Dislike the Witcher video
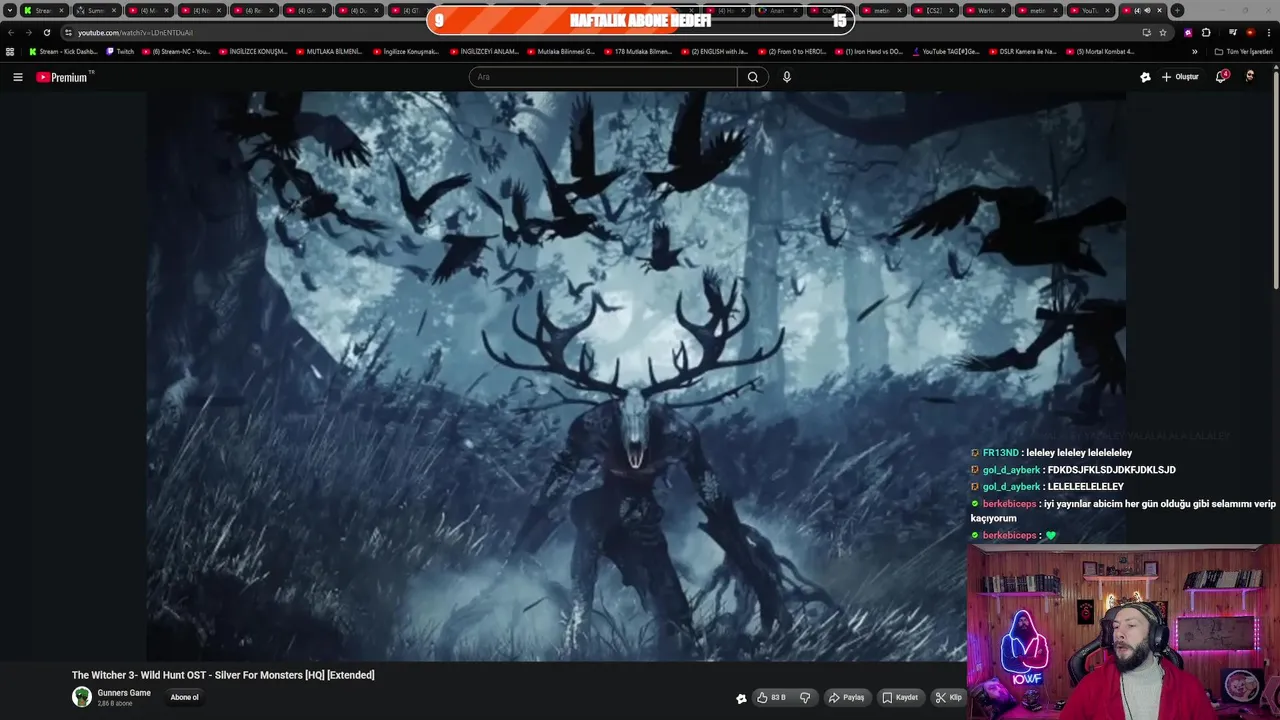The width and height of the screenshot is (1280, 720). [x=805, y=698]
